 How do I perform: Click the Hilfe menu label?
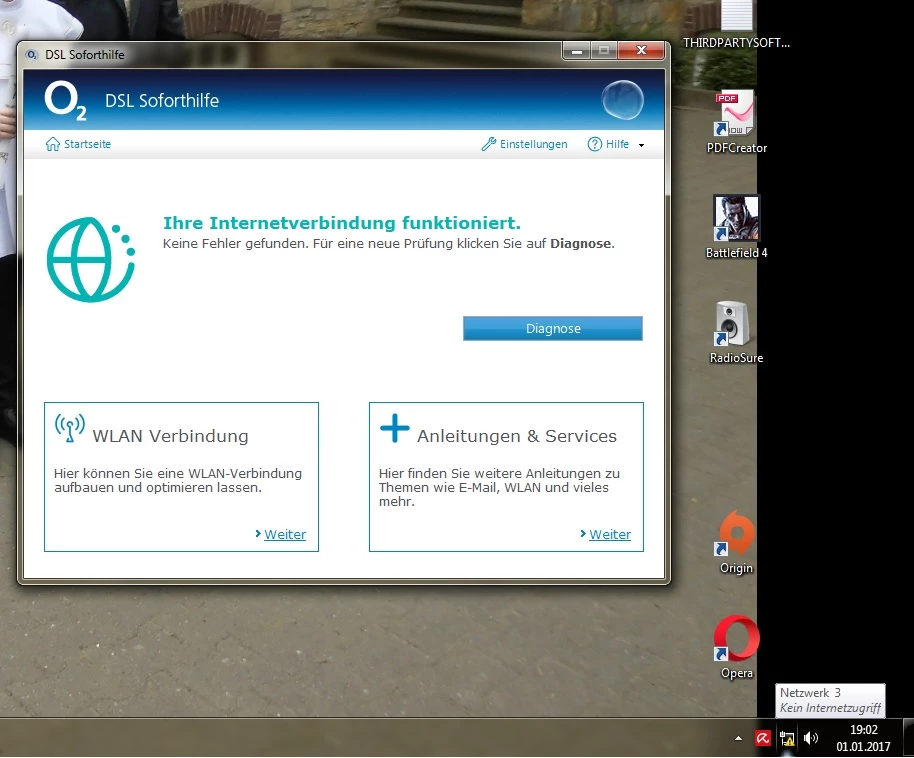(617, 144)
